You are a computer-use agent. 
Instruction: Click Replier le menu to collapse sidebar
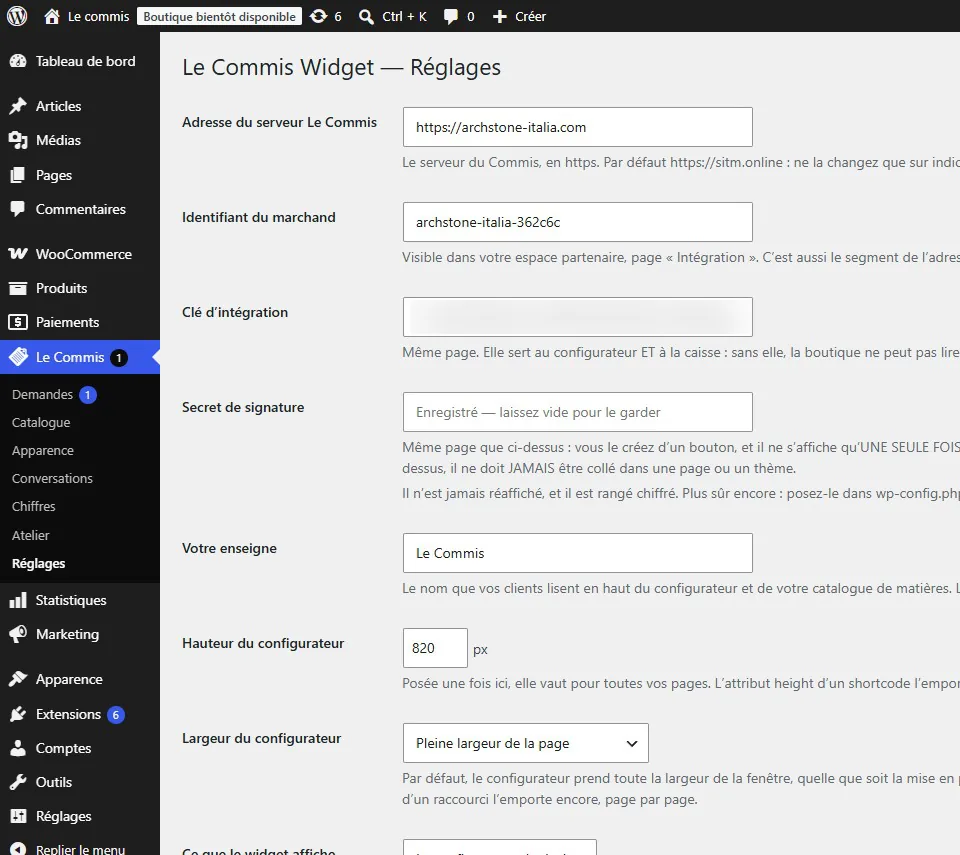[80, 848]
